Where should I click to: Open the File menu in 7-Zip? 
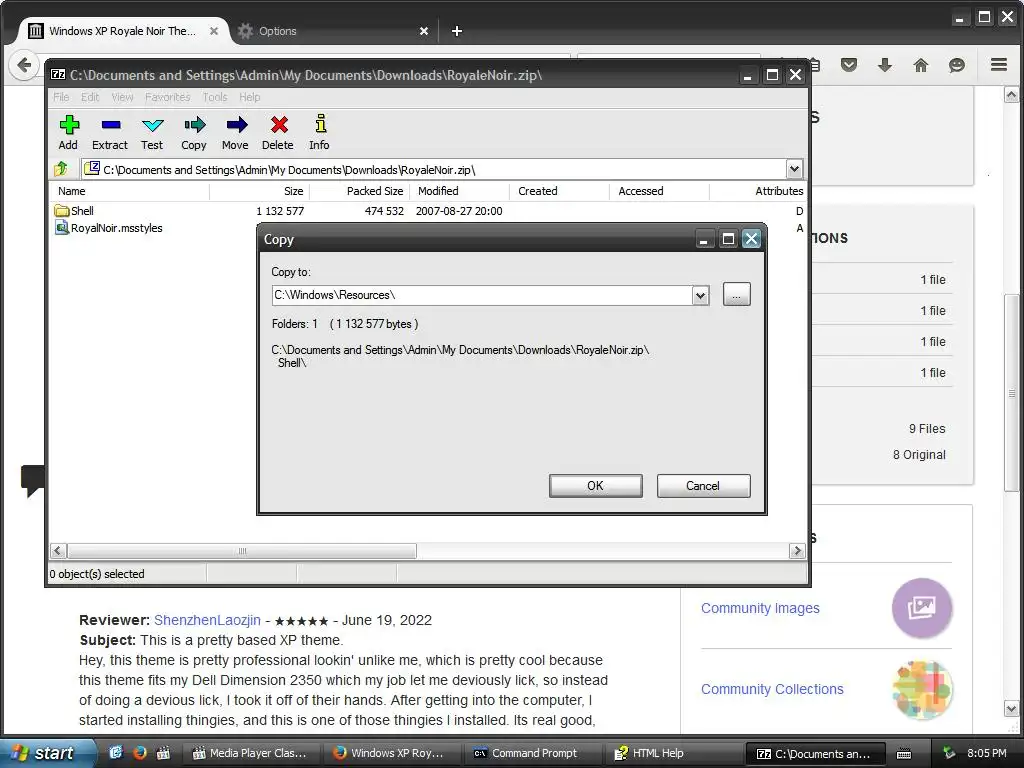tap(61, 97)
